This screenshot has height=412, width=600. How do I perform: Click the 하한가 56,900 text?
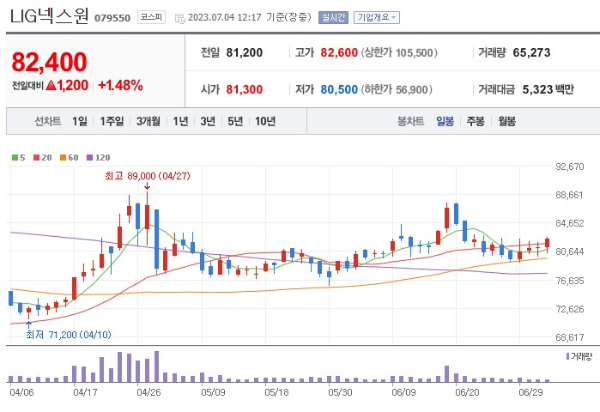click(x=396, y=90)
